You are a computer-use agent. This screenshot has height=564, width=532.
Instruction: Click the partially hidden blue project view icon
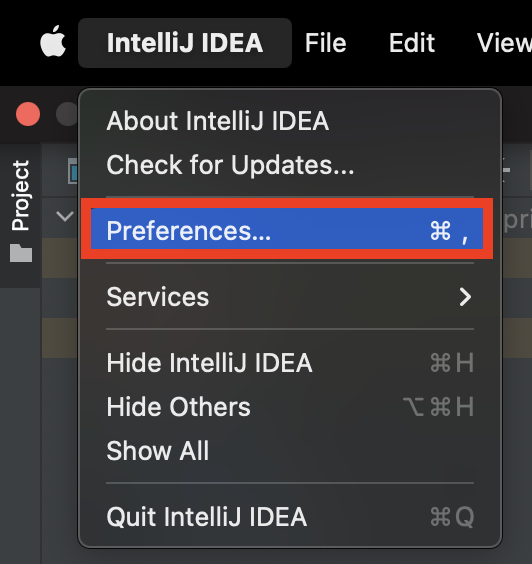click(x=73, y=171)
